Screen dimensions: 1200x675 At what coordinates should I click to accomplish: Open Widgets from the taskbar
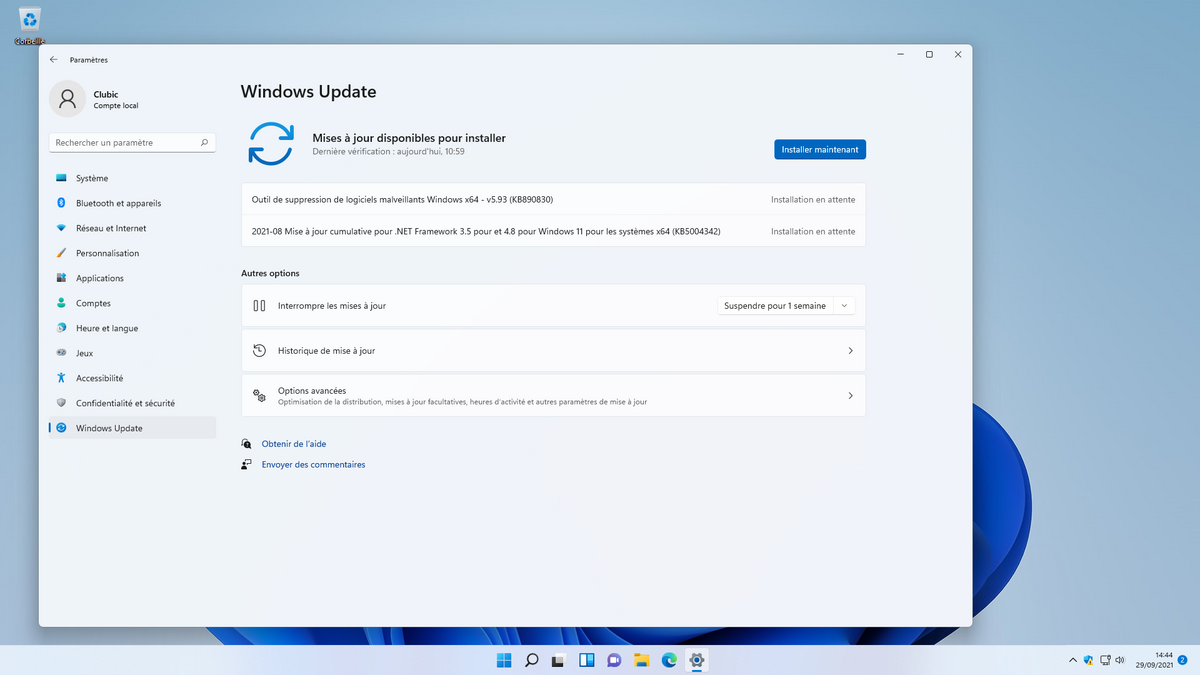tap(585, 660)
